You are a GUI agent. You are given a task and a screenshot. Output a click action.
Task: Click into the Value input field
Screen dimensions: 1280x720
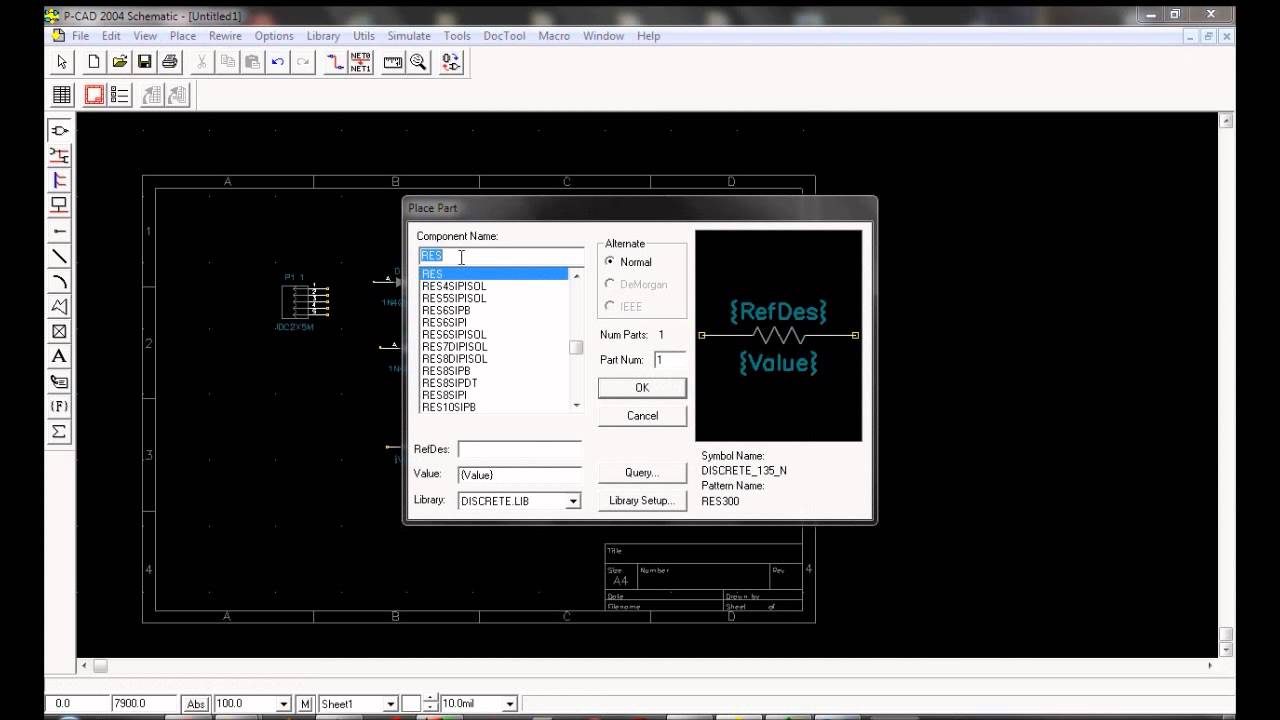tap(519, 475)
